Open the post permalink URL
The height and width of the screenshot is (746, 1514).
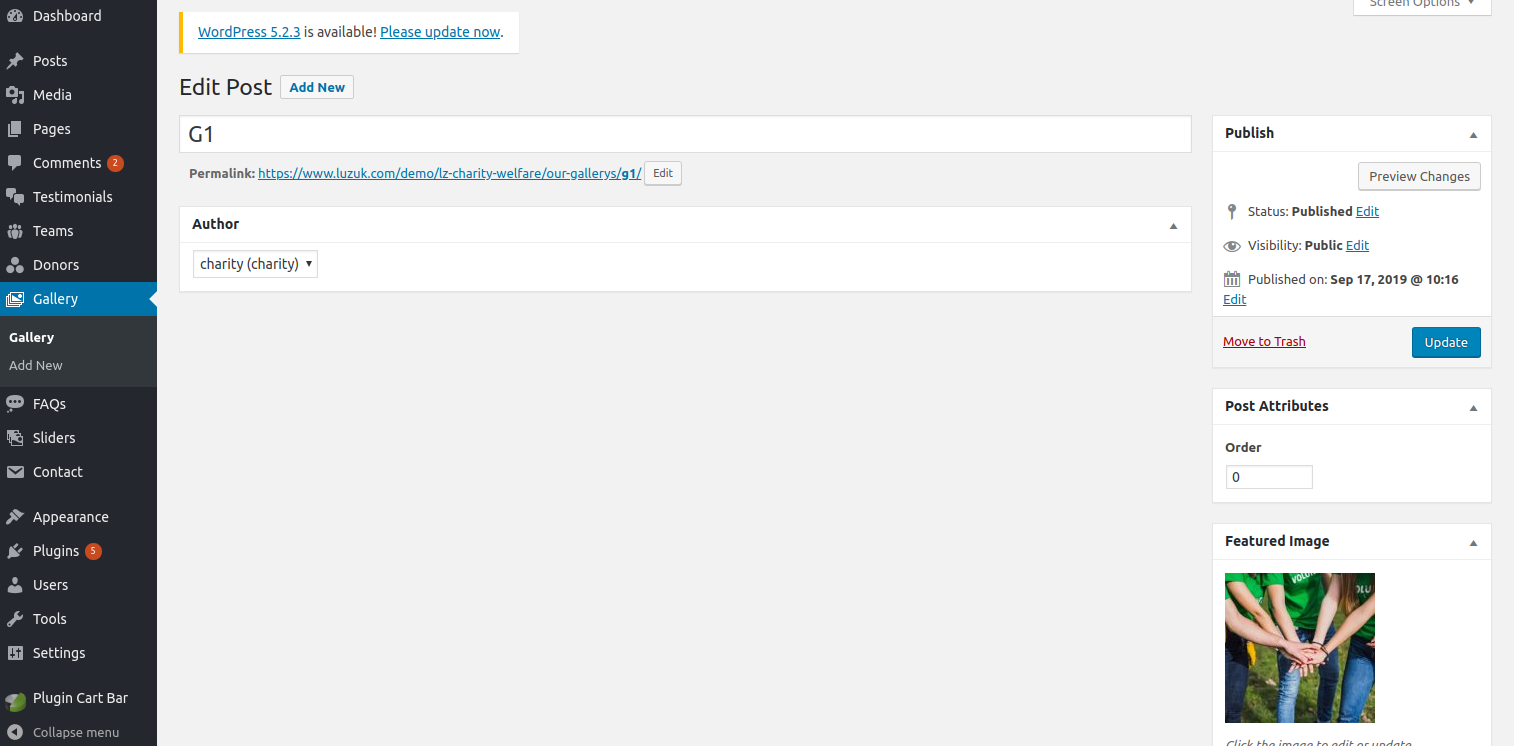pyautogui.click(x=450, y=173)
